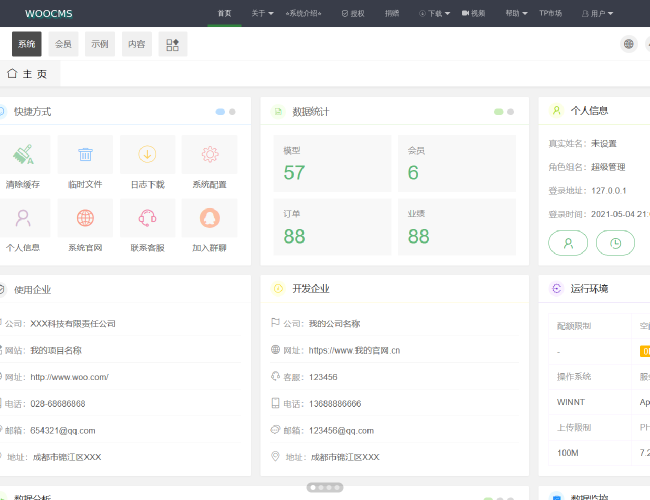Click the 系统官网 globe icon
Image resolution: width=650 pixels, height=500 pixels.
coord(85,218)
